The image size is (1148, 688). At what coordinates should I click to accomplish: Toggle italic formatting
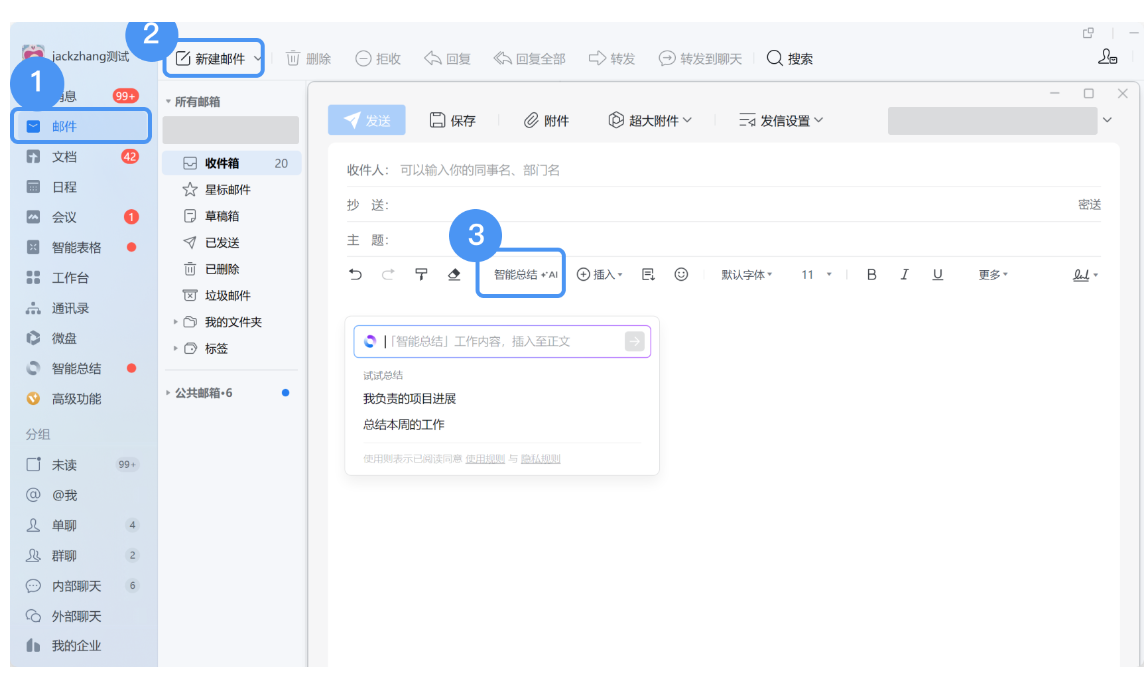coord(904,274)
